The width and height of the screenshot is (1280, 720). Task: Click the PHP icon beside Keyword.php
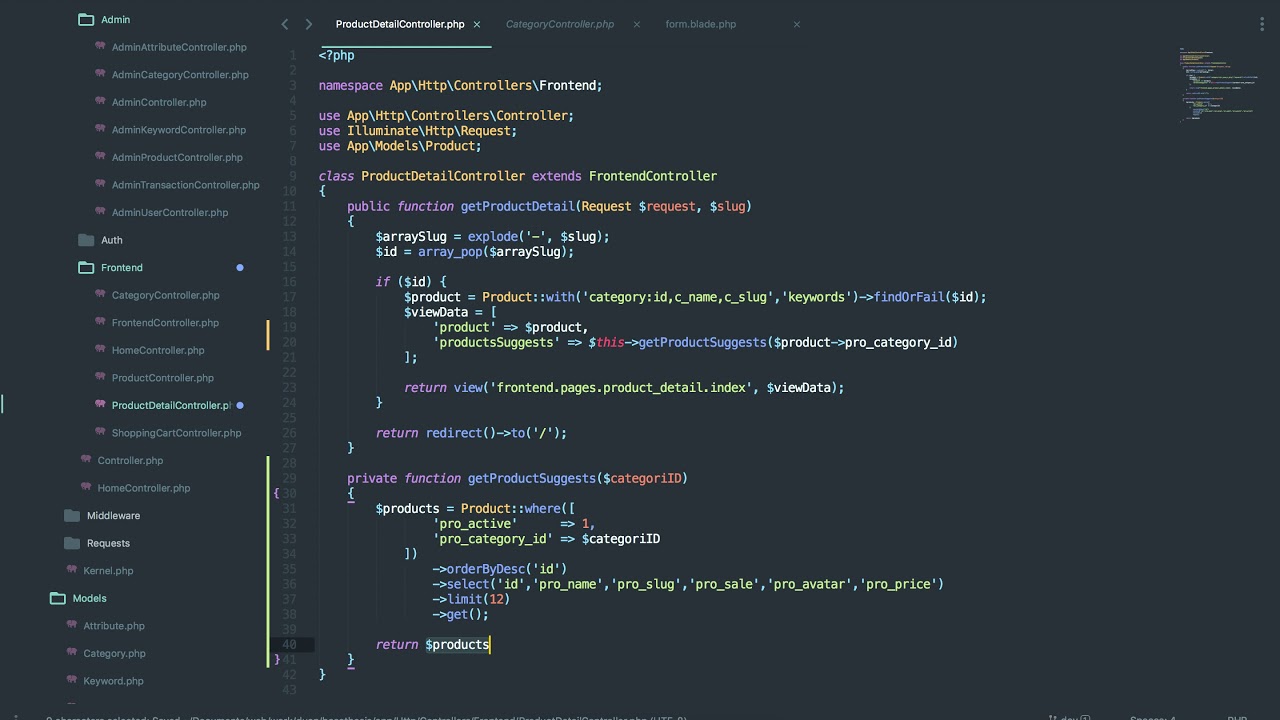pos(72,680)
